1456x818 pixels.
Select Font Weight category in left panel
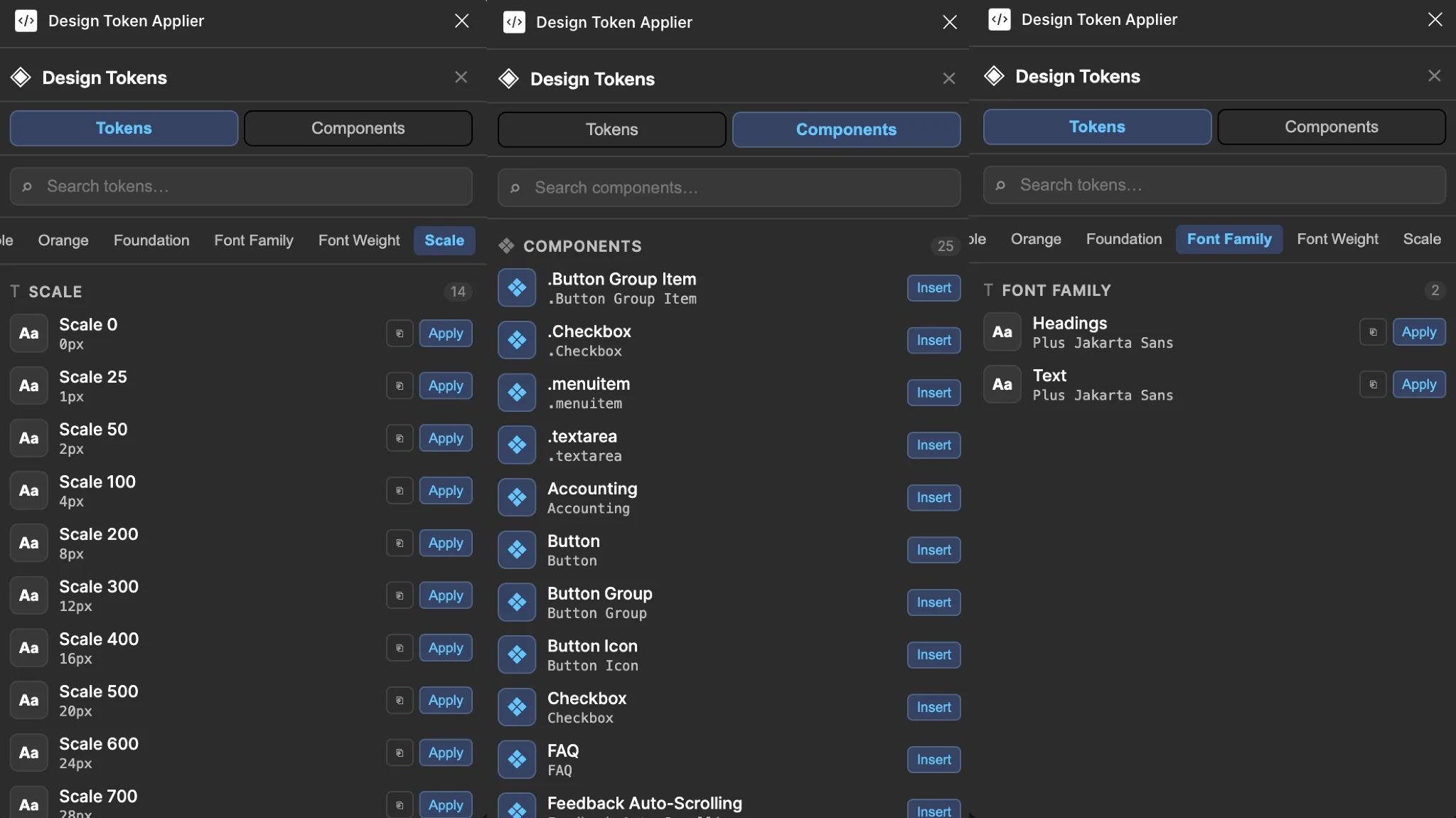359,240
